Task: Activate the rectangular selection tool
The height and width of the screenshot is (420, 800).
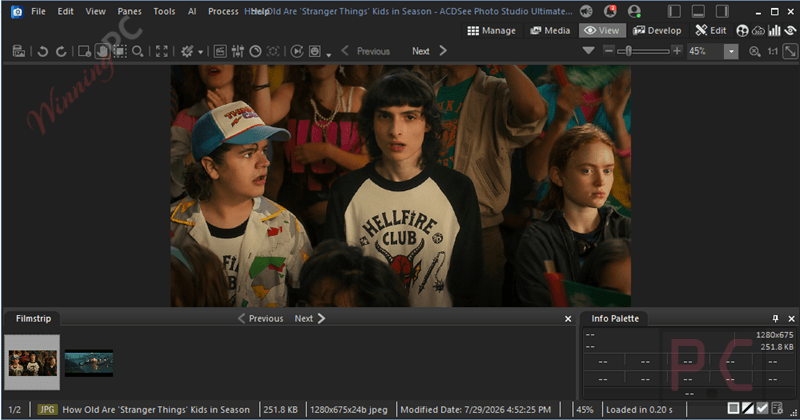Action: (x=120, y=51)
